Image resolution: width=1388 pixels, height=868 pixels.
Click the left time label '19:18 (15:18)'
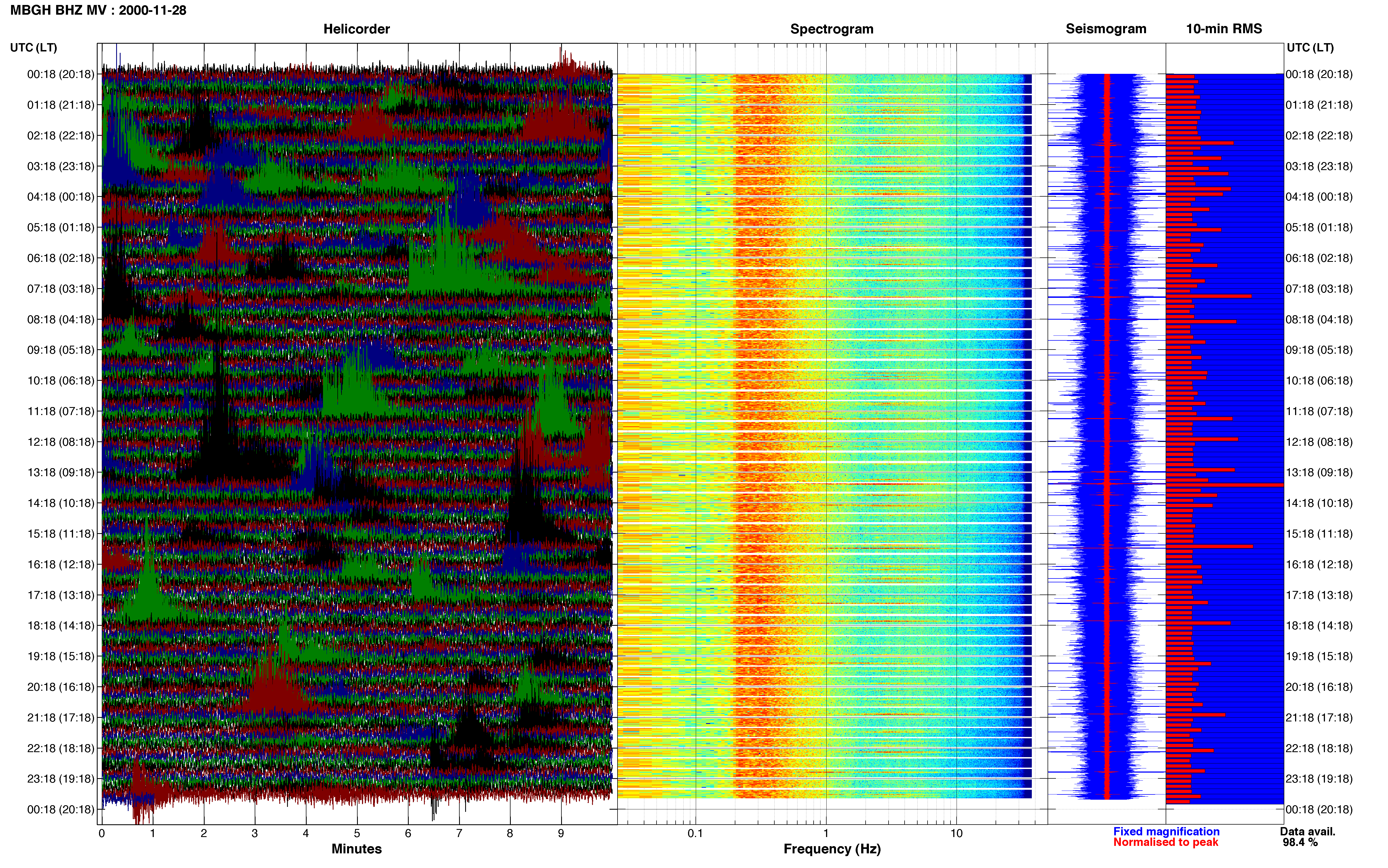61,656
